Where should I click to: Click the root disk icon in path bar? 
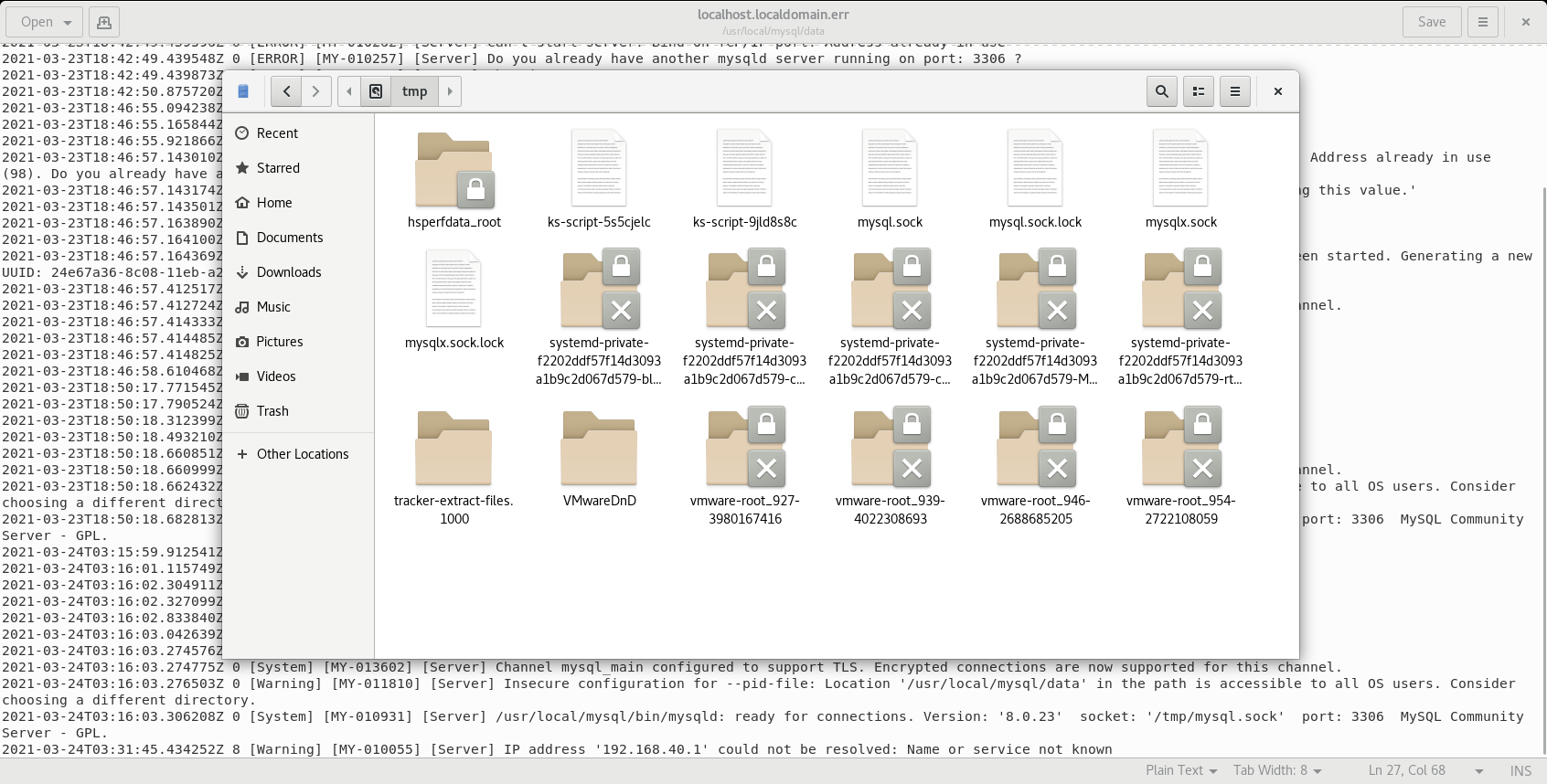tap(376, 91)
